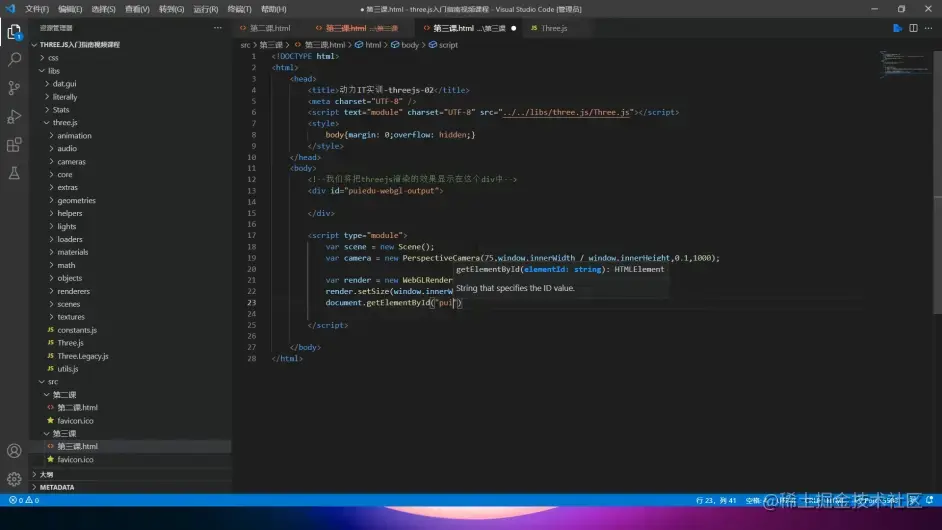Viewport: 942px width, 530px height.
Task: Click the code minimap preview
Action: pos(904,65)
